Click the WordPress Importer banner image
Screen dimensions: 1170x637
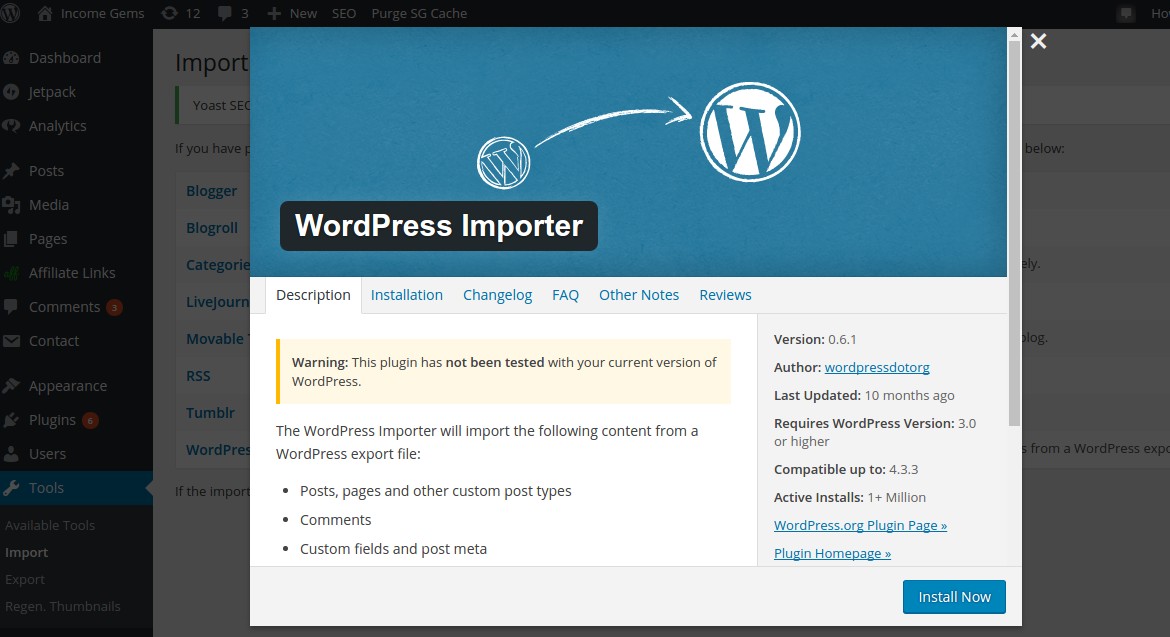point(628,152)
